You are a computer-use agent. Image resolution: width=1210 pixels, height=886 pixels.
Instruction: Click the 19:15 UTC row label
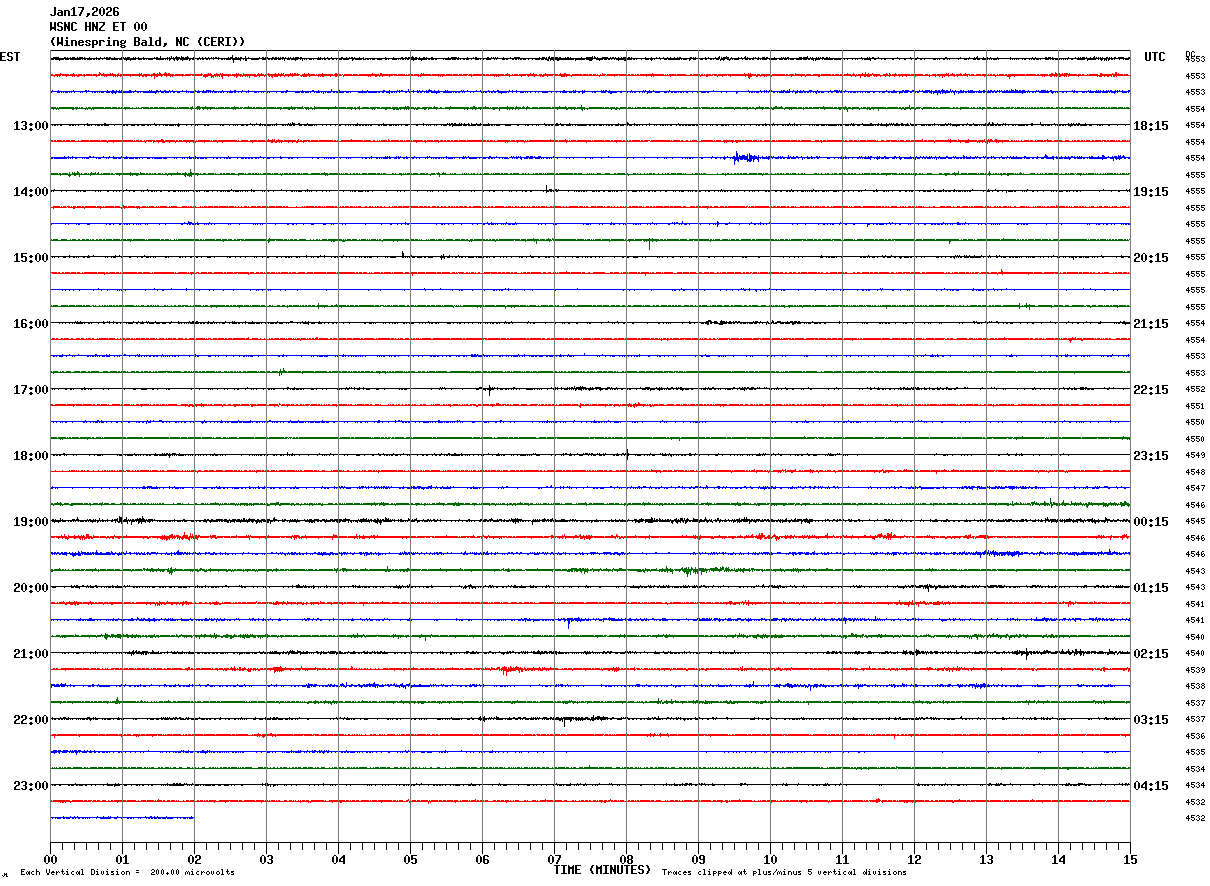[x=1151, y=192]
